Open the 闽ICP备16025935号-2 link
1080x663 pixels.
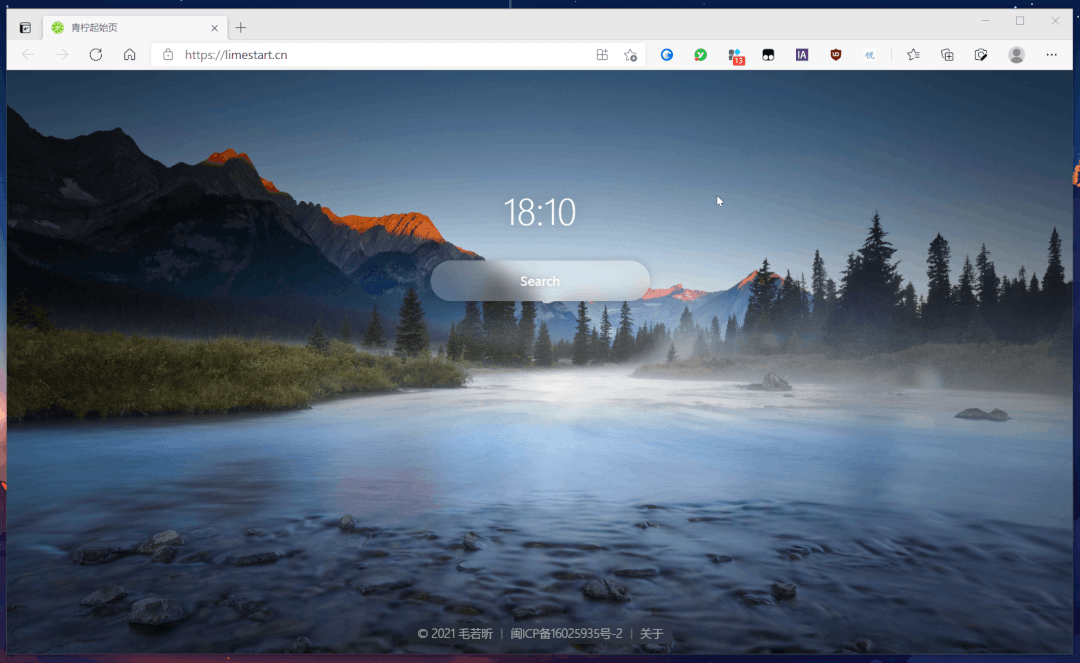(566, 633)
